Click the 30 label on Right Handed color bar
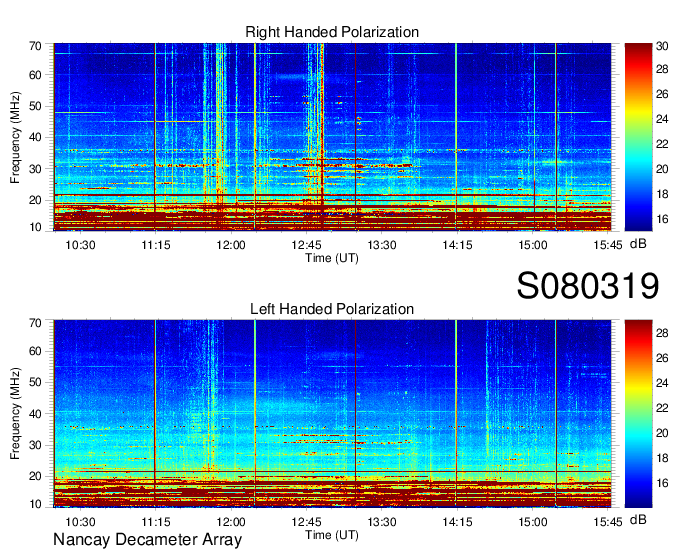This screenshot has height=552, width=680. pyautogui.click(x=662, y=46)
